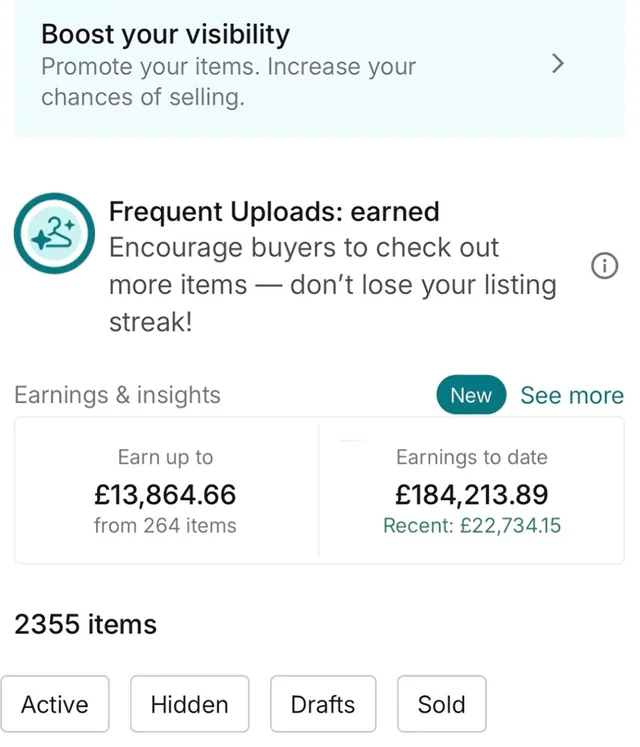Click the £13,864.66 potential earnings figure

click(x=165, y=494)
